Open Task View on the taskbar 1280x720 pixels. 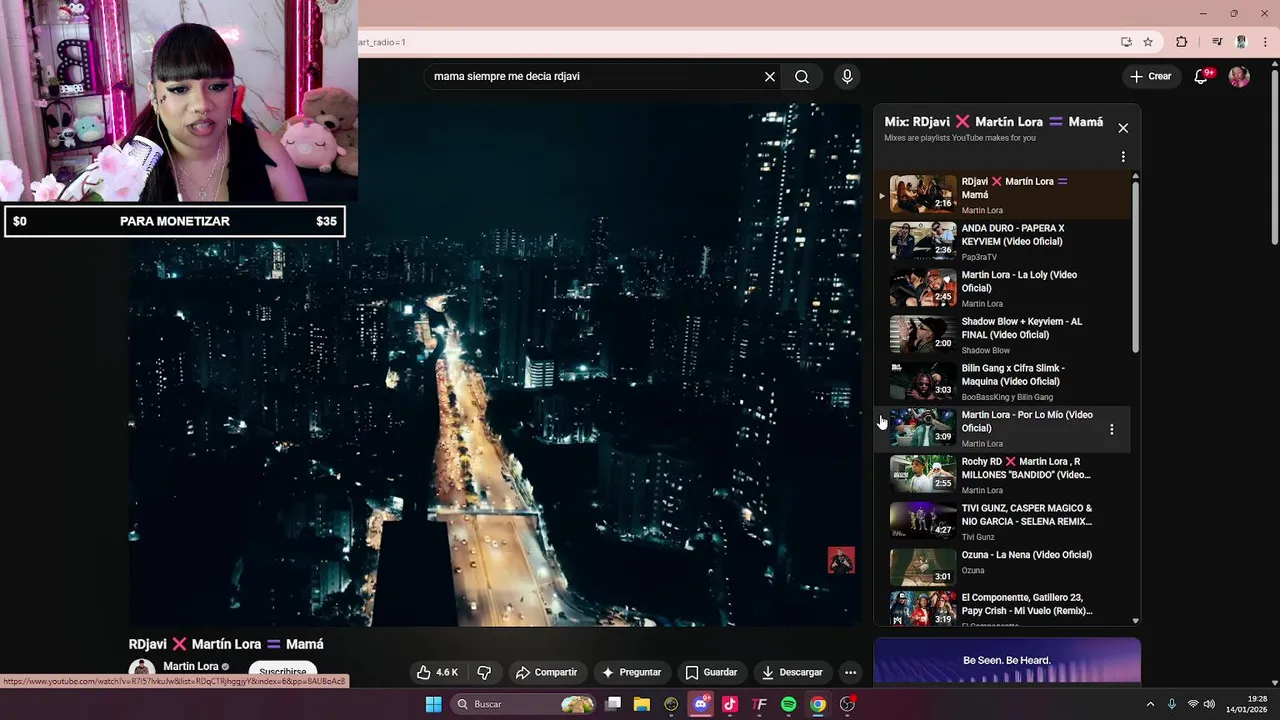(x=613, y=704)
